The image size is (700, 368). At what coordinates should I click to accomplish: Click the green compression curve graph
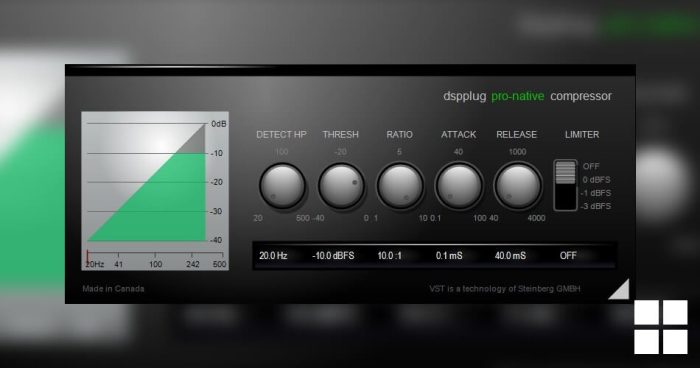(x=155, y=191)
